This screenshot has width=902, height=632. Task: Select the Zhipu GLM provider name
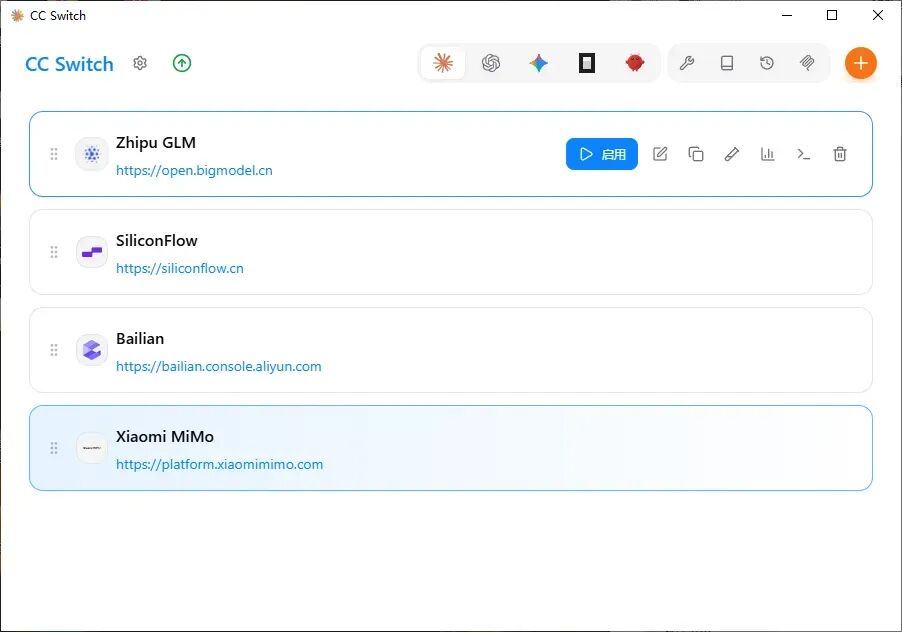point(156,143)
